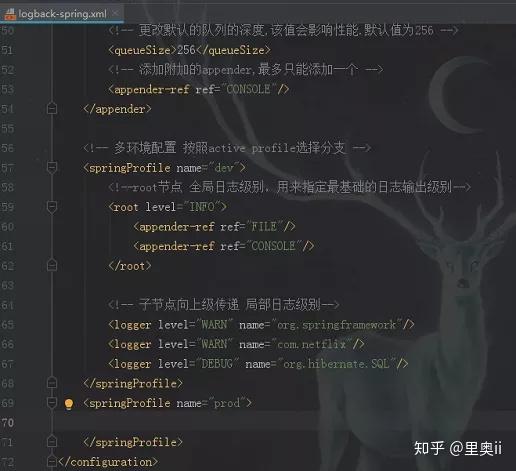Collapse the springProfile dev block fold marker

[52, 167]
